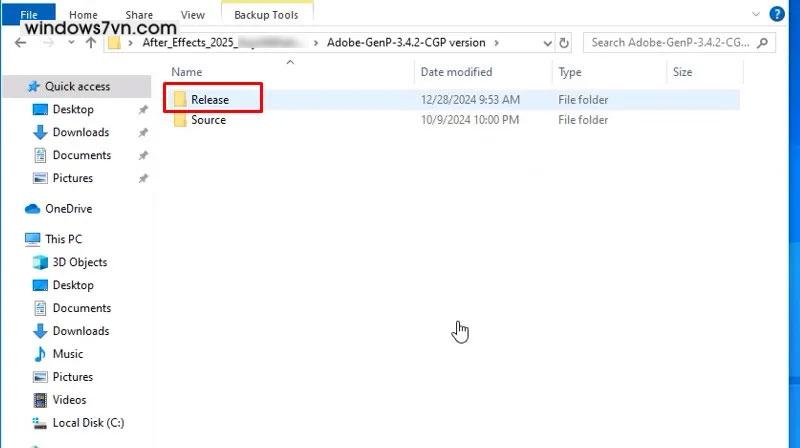Open the Videos folder in the sidebar
Screen dimensions: 800x448
[x=69, y=400]
